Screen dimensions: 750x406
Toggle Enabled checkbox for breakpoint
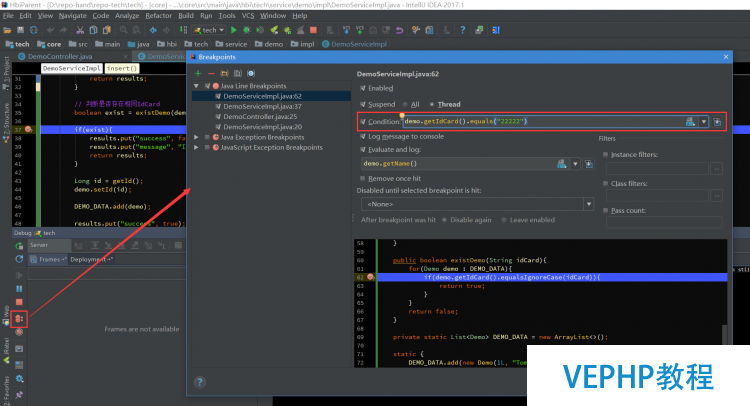363,88
